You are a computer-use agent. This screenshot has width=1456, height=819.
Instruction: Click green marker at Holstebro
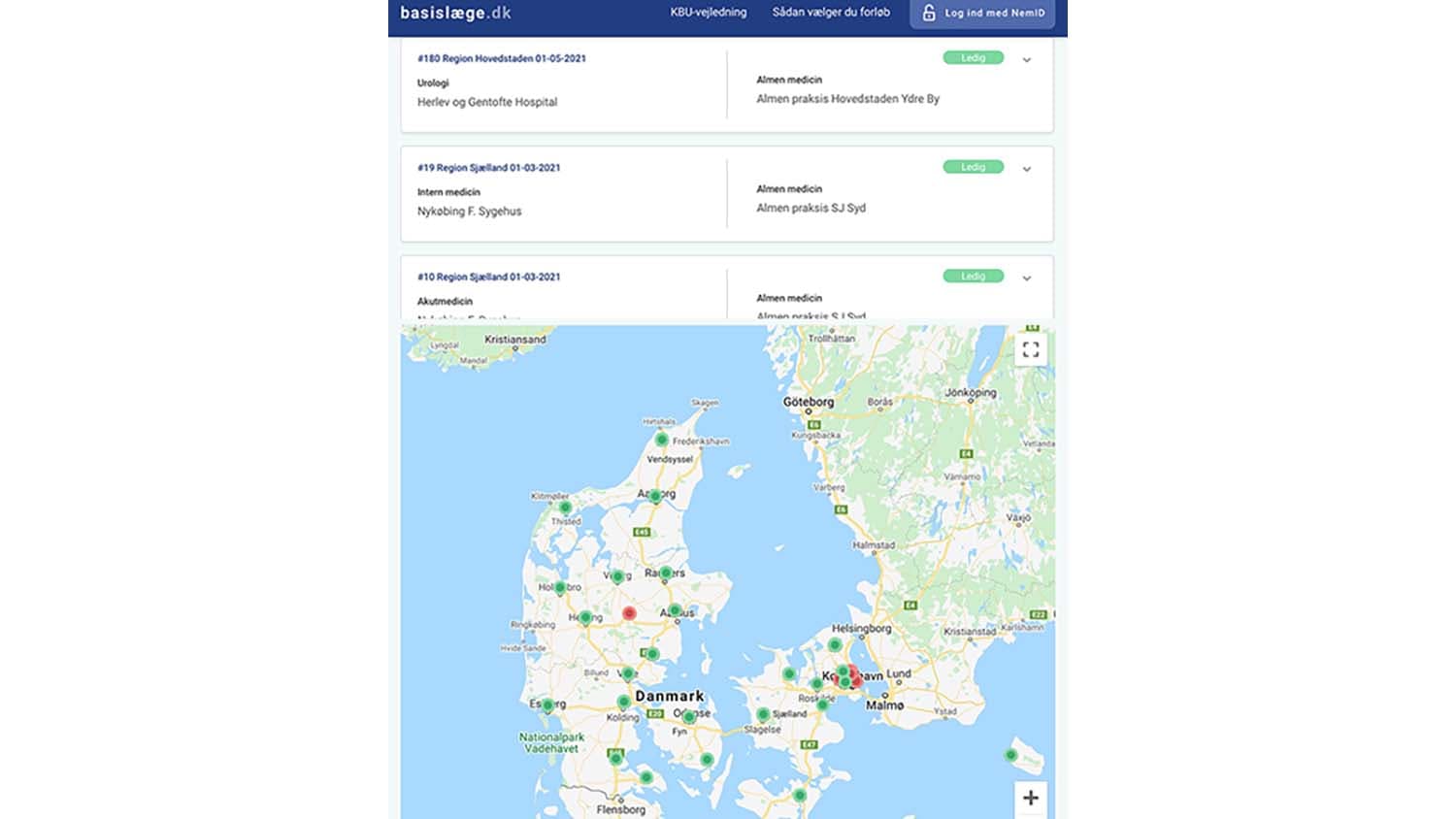tap(560, 588)
